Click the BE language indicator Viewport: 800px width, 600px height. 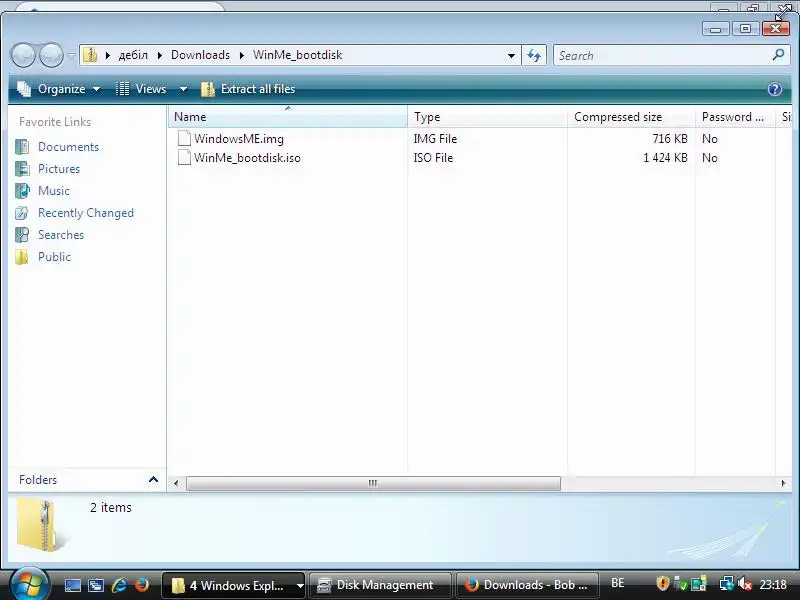click(x=617, y=583)
